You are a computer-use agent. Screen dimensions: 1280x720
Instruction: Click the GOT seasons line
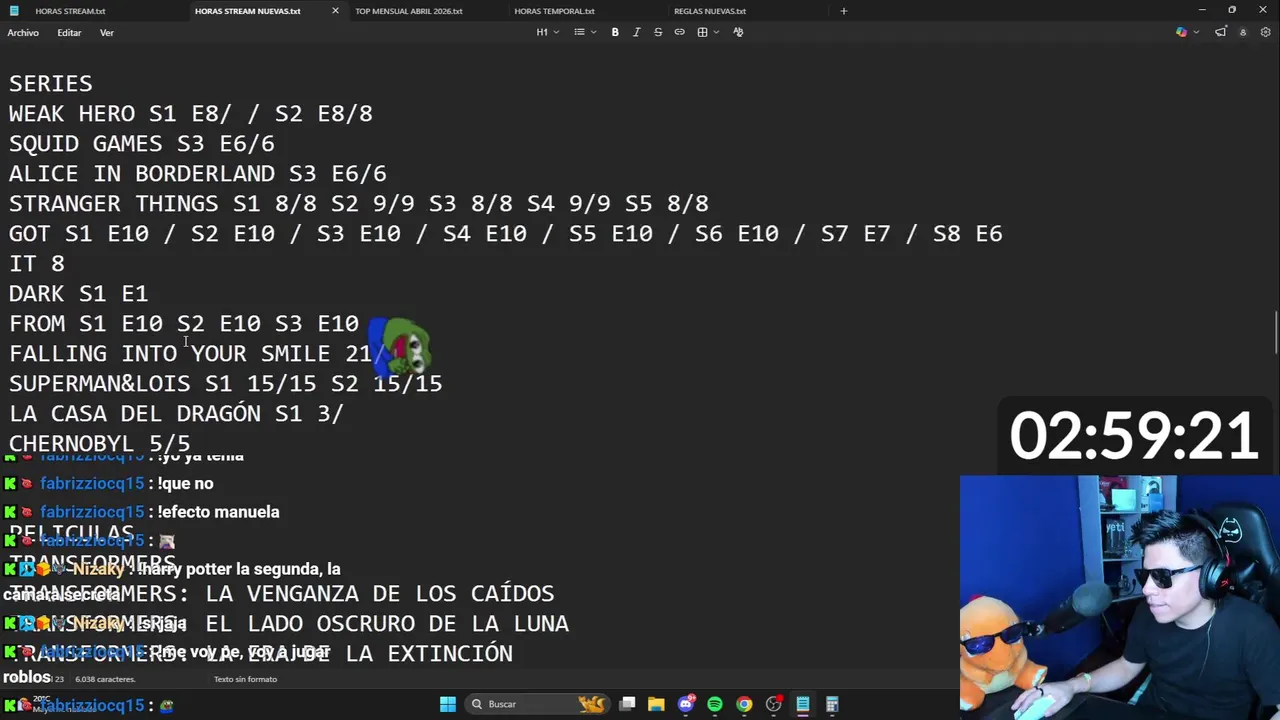(506, 234)
